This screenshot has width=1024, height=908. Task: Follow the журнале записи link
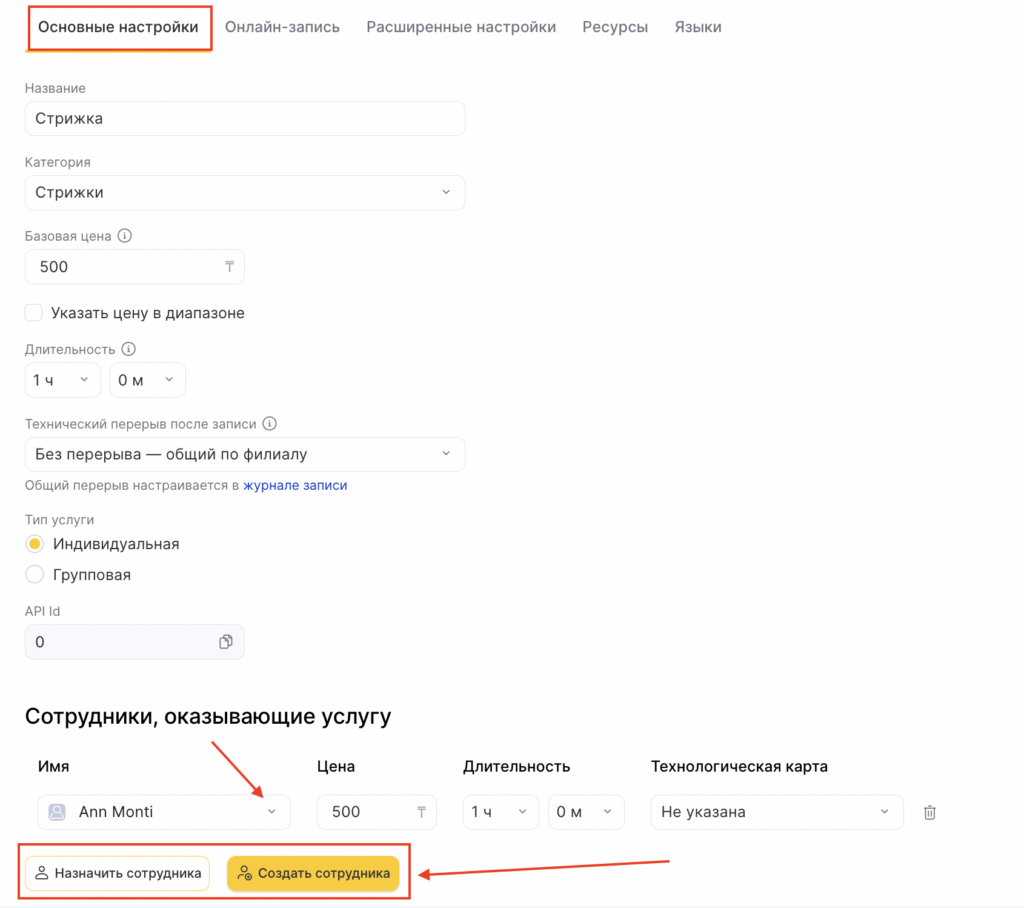(295, 486)
